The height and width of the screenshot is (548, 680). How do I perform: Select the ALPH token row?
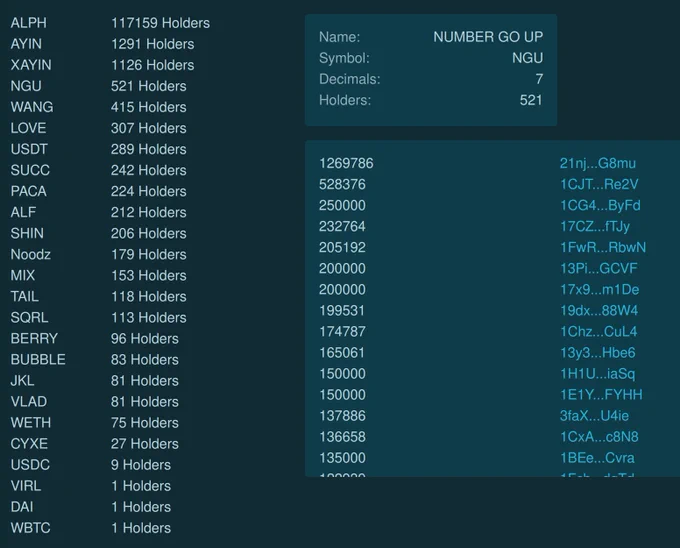(x=110, y=23)
